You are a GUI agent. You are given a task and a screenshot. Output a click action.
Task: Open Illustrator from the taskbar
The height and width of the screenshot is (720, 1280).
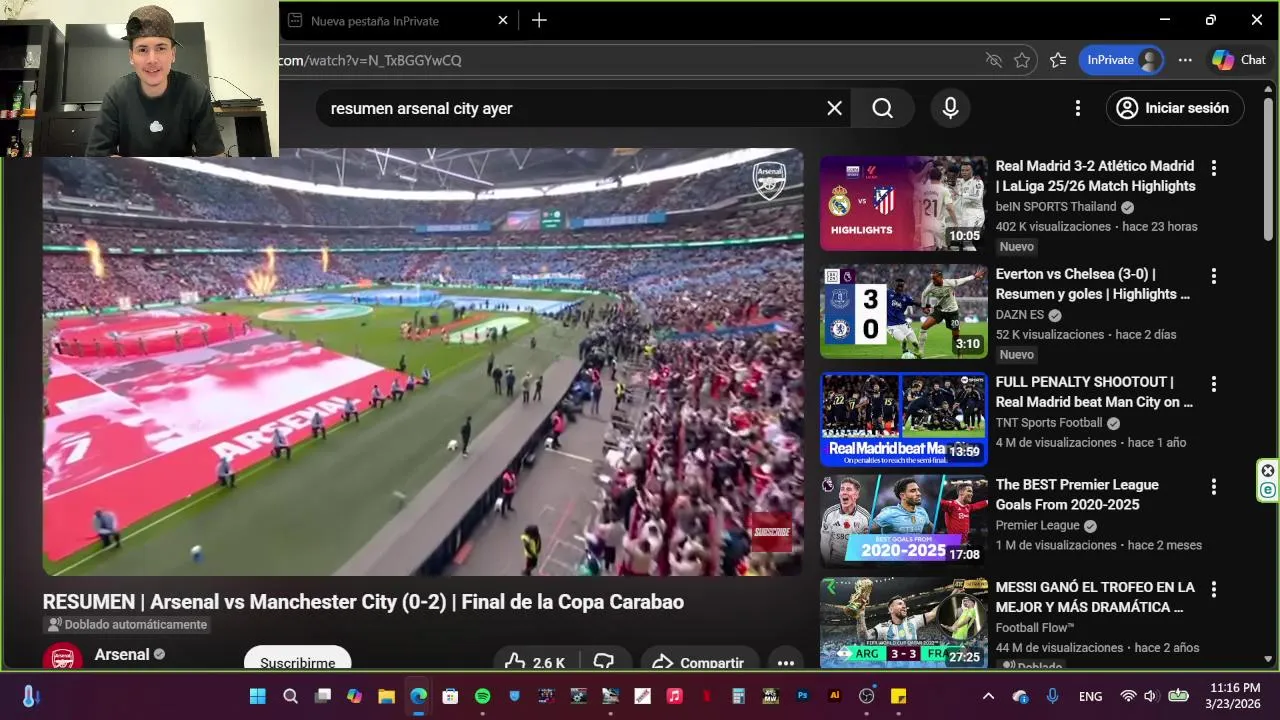pyautogui.click(x=834, y=696)
